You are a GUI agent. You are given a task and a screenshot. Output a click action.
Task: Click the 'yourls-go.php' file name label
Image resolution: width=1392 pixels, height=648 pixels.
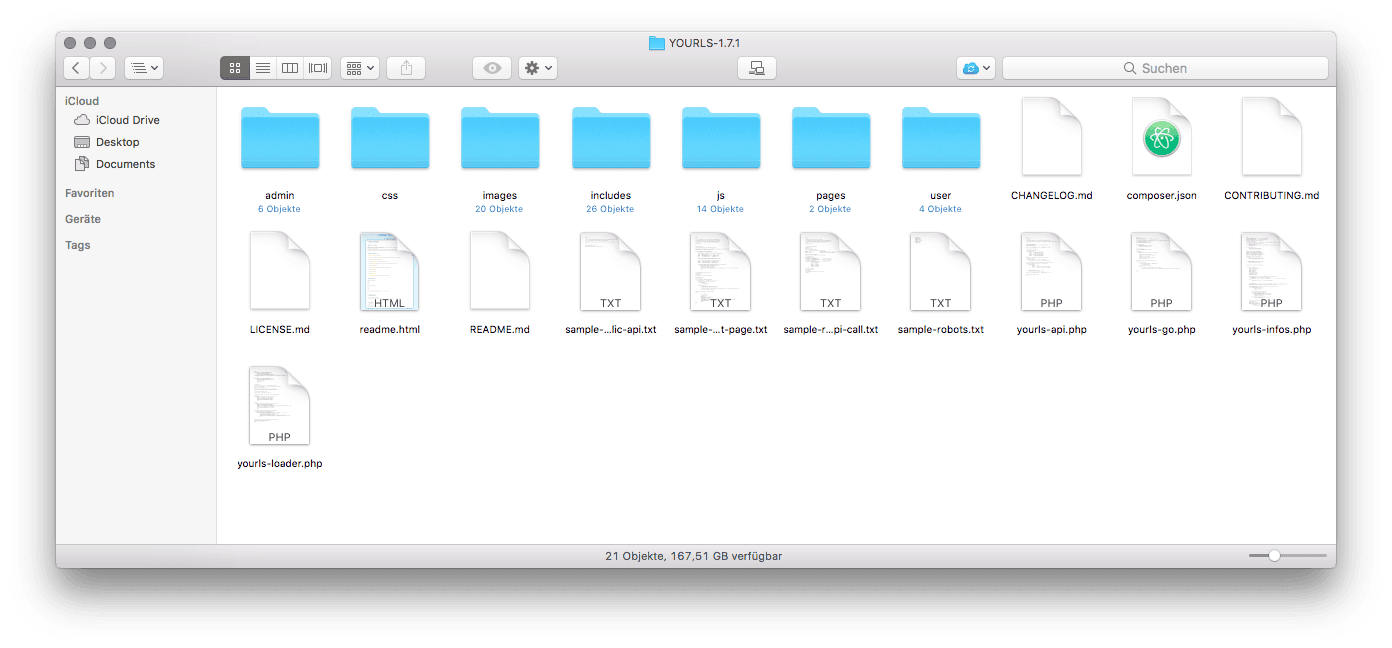coord(1161,329)
